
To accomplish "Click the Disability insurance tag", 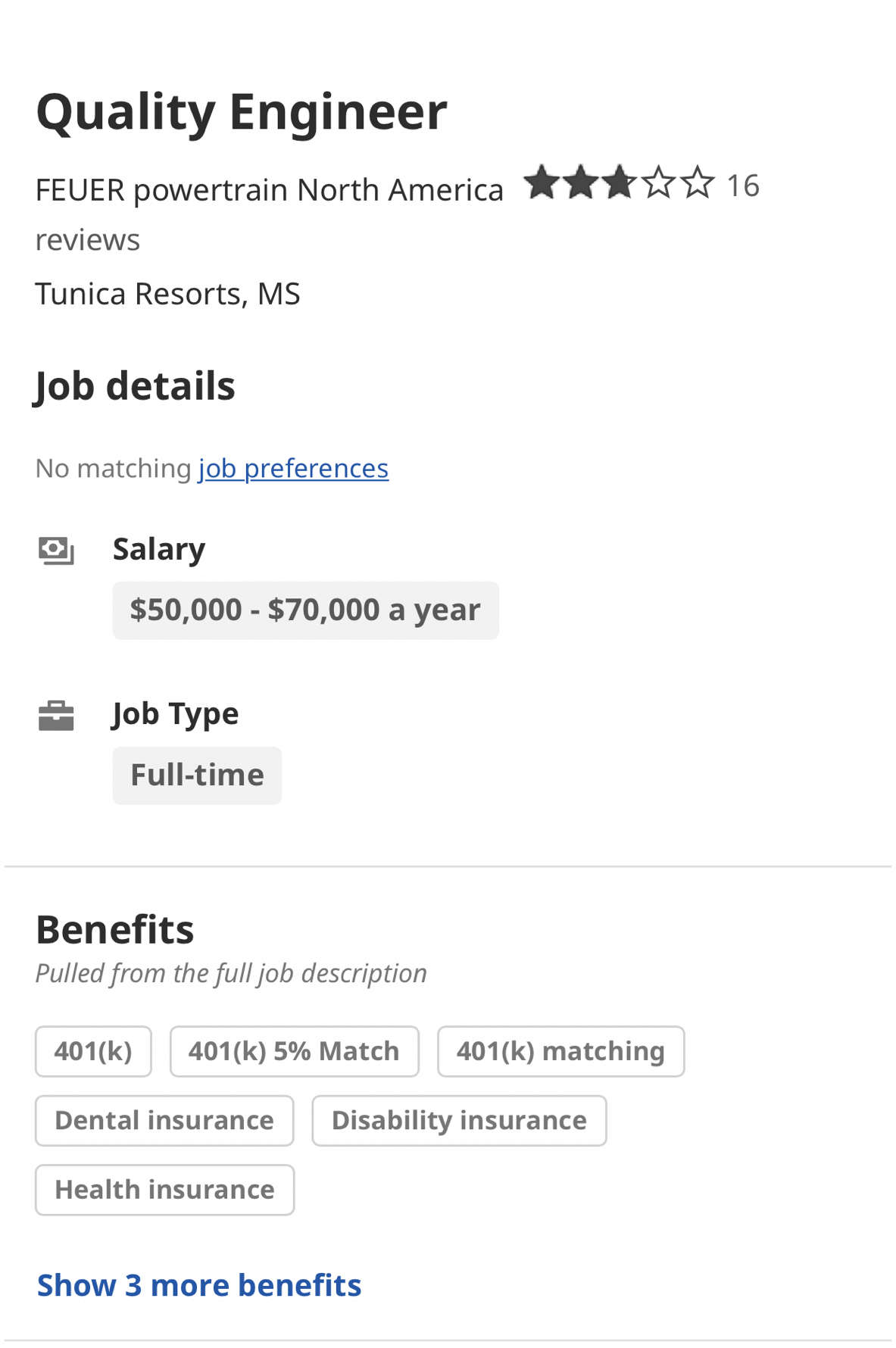I will [x=459, y=1121].
